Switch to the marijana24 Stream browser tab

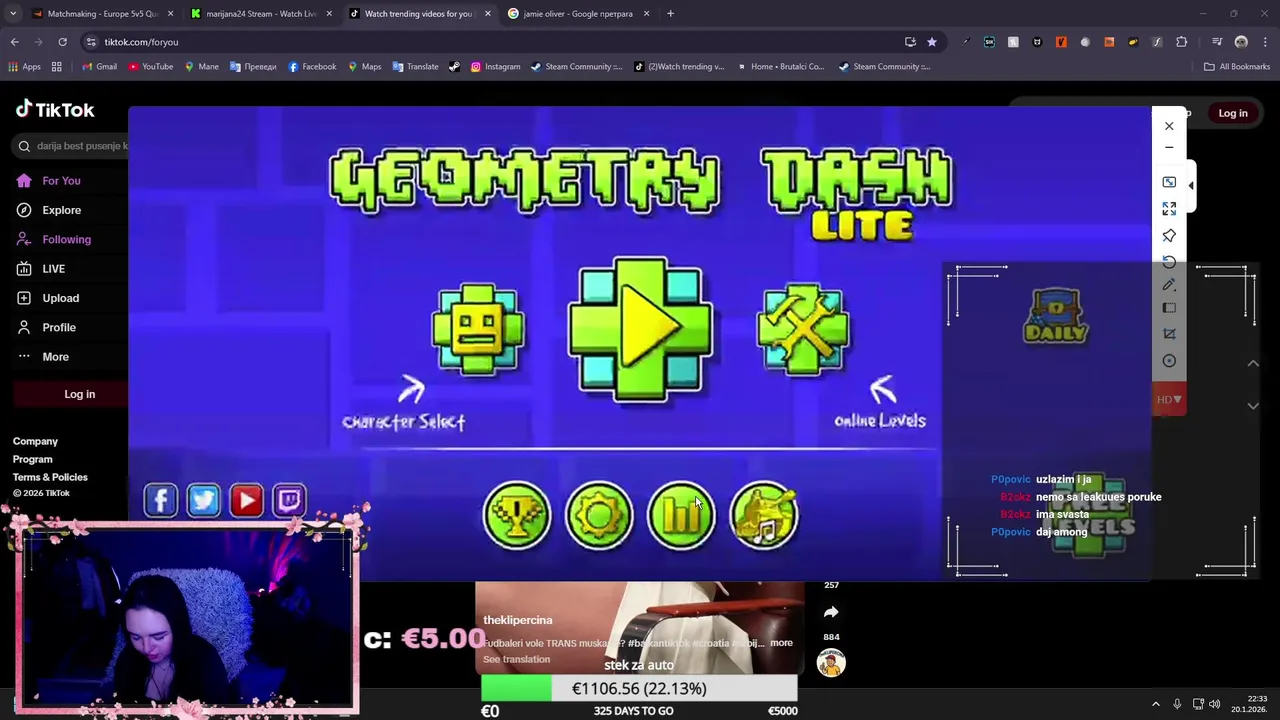point(261,14)
